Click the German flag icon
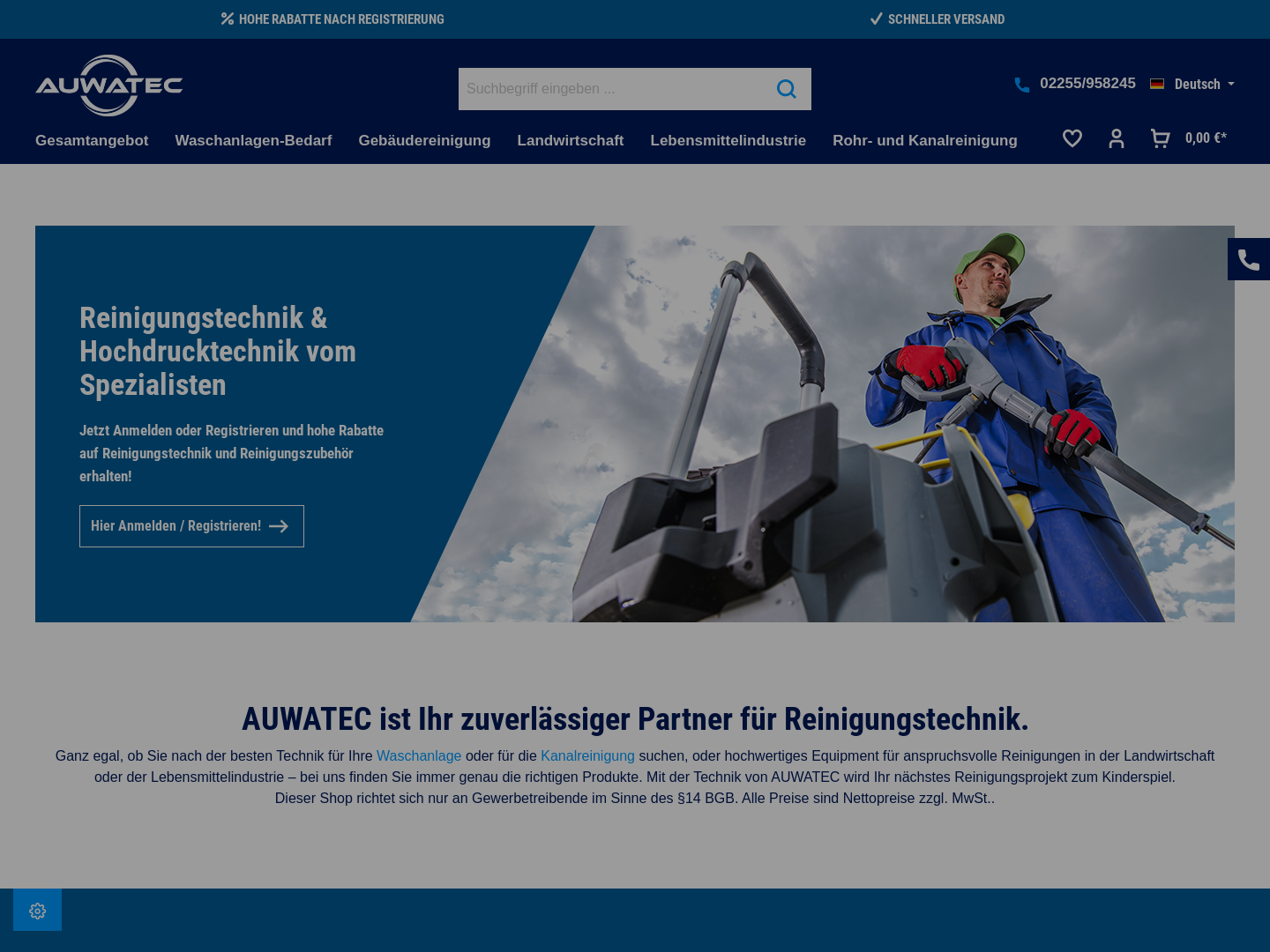The image size is (1270, 952). tap(1157, 84)
